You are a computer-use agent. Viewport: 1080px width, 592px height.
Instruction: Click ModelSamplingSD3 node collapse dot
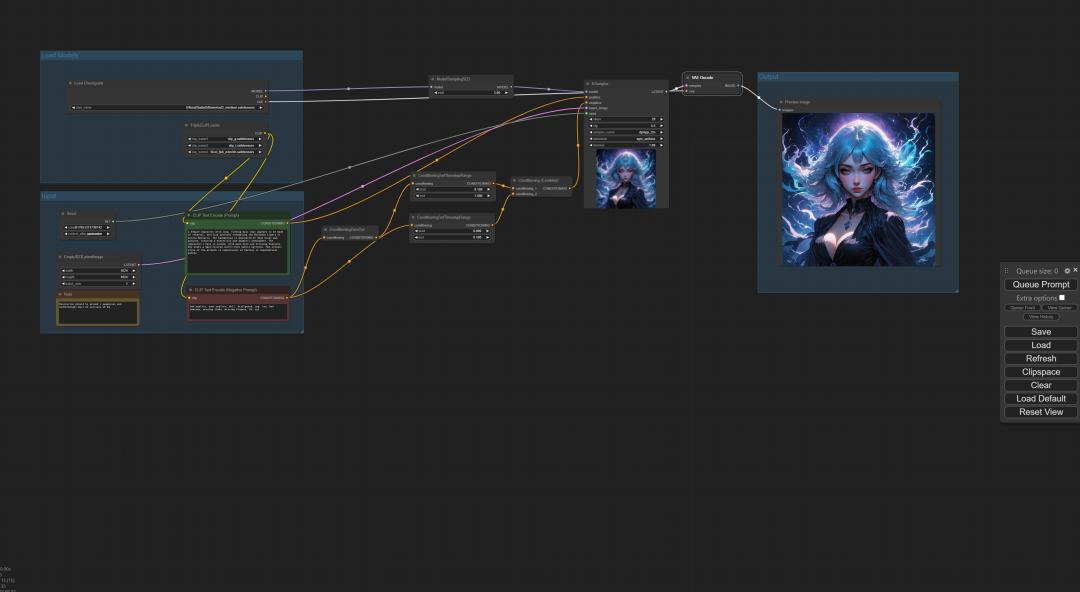(432, 79)
